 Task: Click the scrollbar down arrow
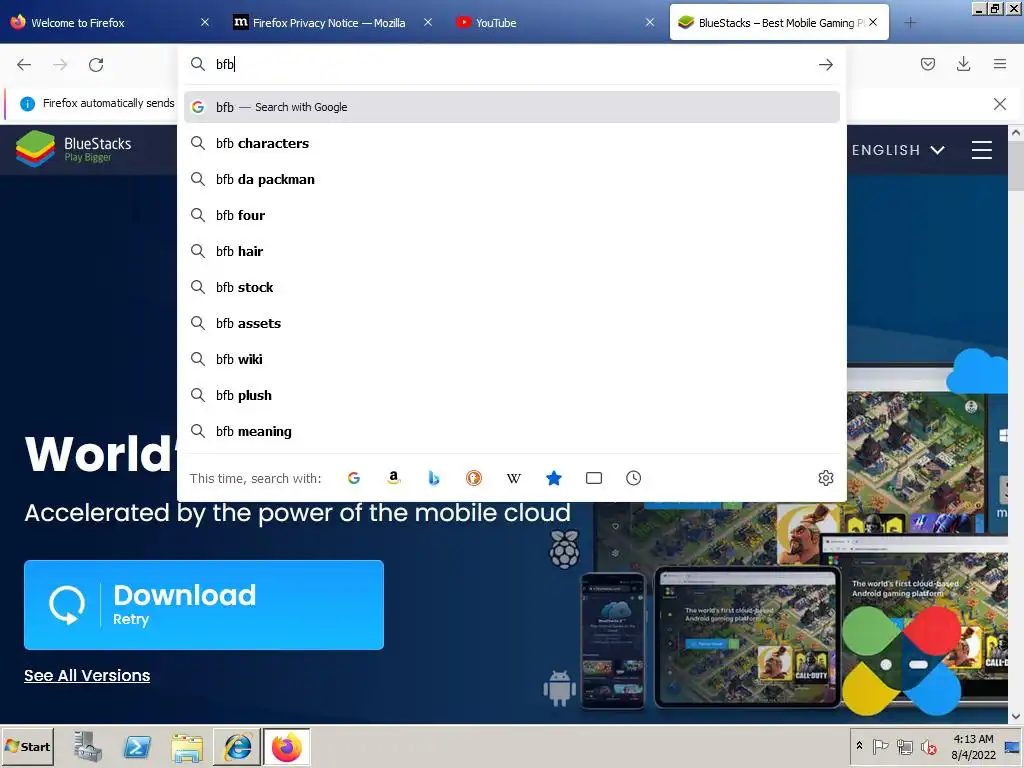(1016, 716)
